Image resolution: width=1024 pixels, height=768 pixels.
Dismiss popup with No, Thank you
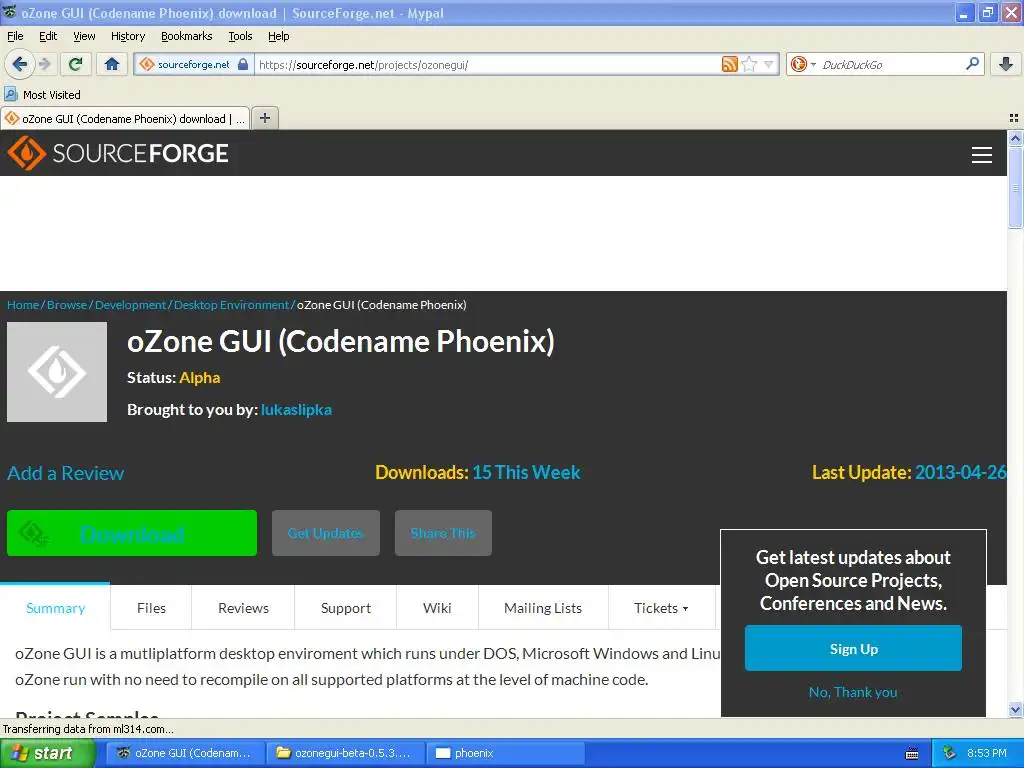[853, 692]
